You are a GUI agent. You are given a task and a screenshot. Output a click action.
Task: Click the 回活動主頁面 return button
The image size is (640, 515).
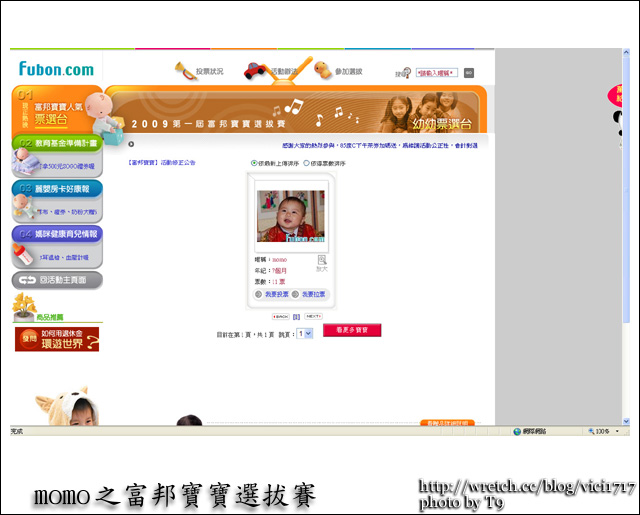point(57,280)
